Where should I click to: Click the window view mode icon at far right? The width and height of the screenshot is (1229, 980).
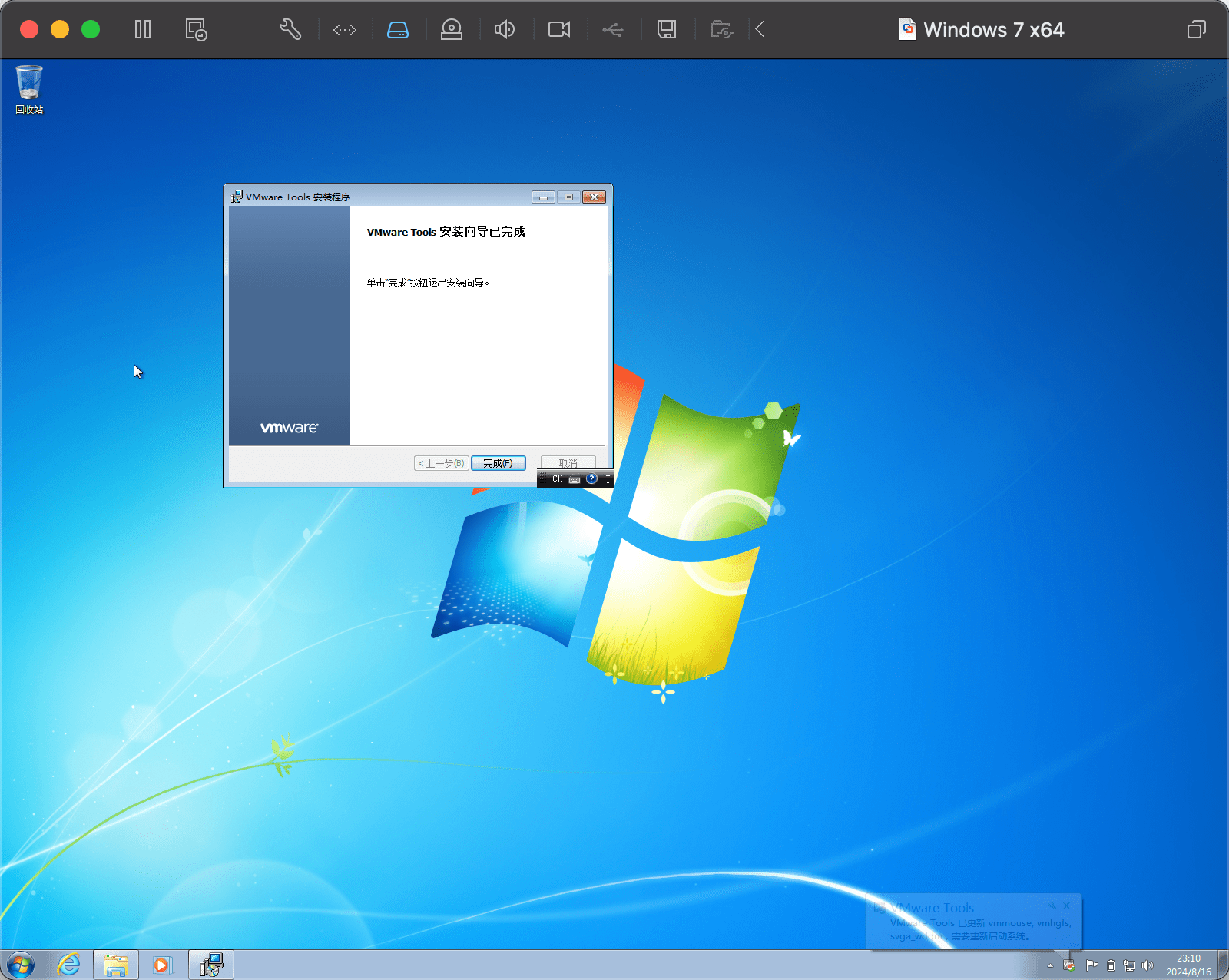tap(1196, 30)
